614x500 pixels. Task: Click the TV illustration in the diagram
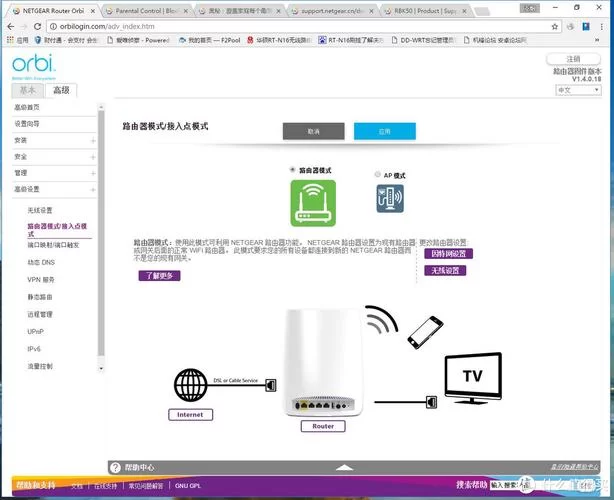pos(473,378)
